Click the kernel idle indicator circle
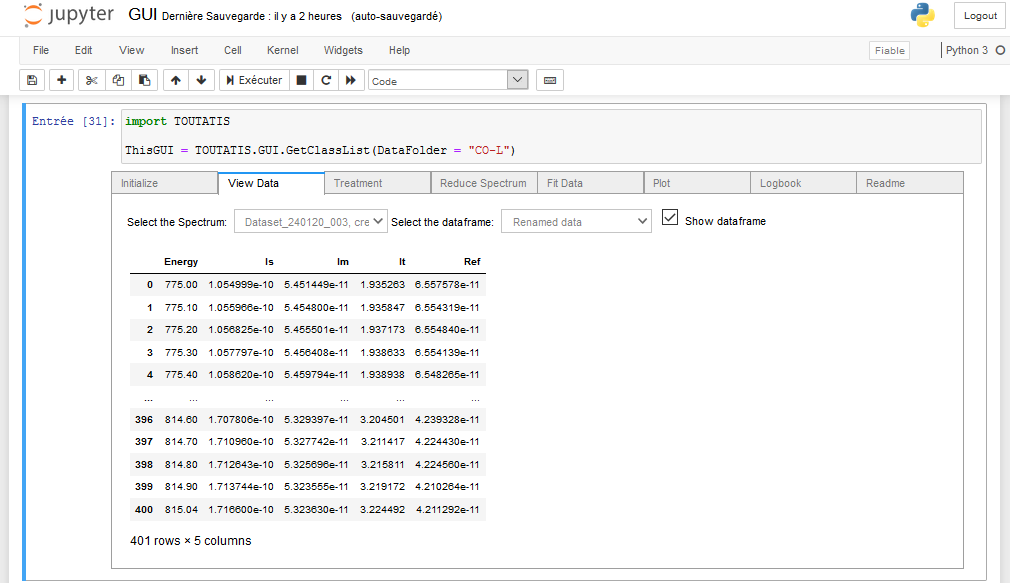This screenshot has height=583, width=1010. (1000, 50)
